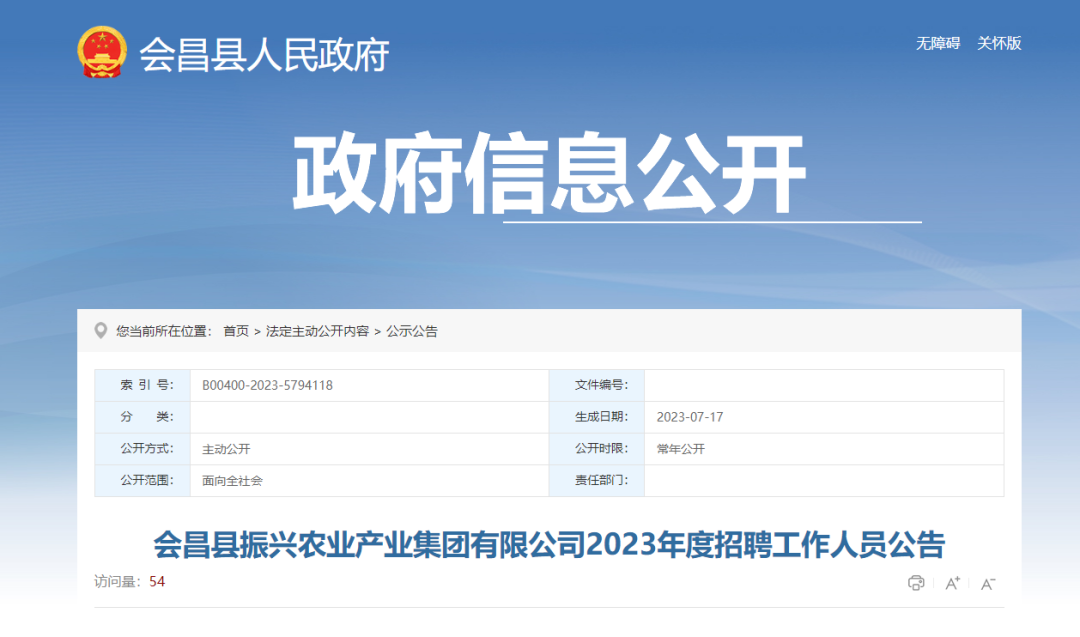Click the visit count number 54
Screen dimensions: 1080x637
(157, 582)
